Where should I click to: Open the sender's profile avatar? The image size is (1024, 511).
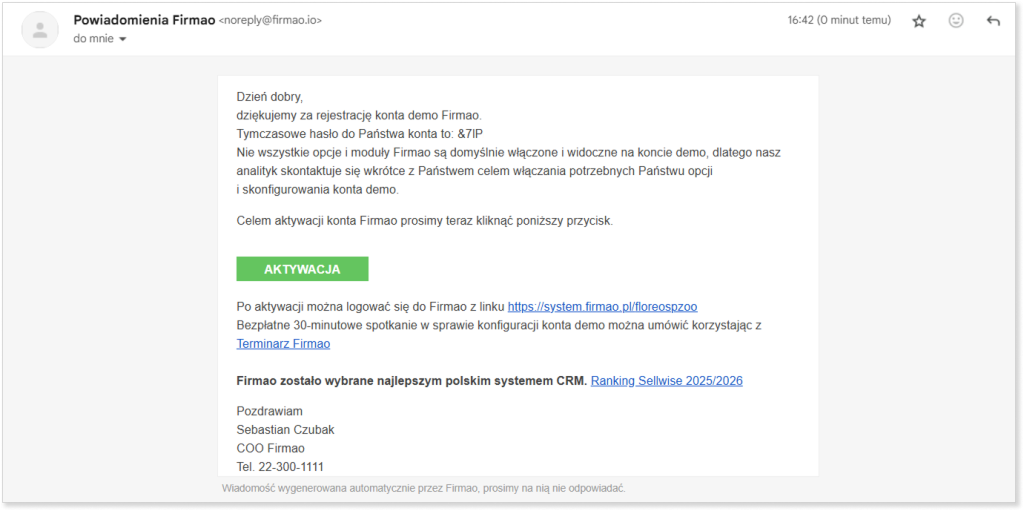40,29
